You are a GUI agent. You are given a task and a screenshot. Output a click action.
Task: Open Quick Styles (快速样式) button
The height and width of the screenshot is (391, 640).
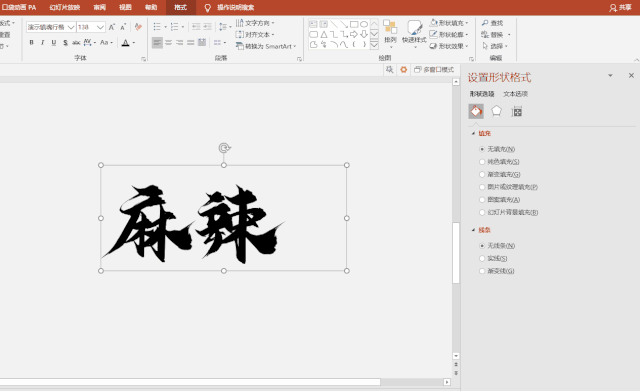pyautogui.click(x=414, y=33)
